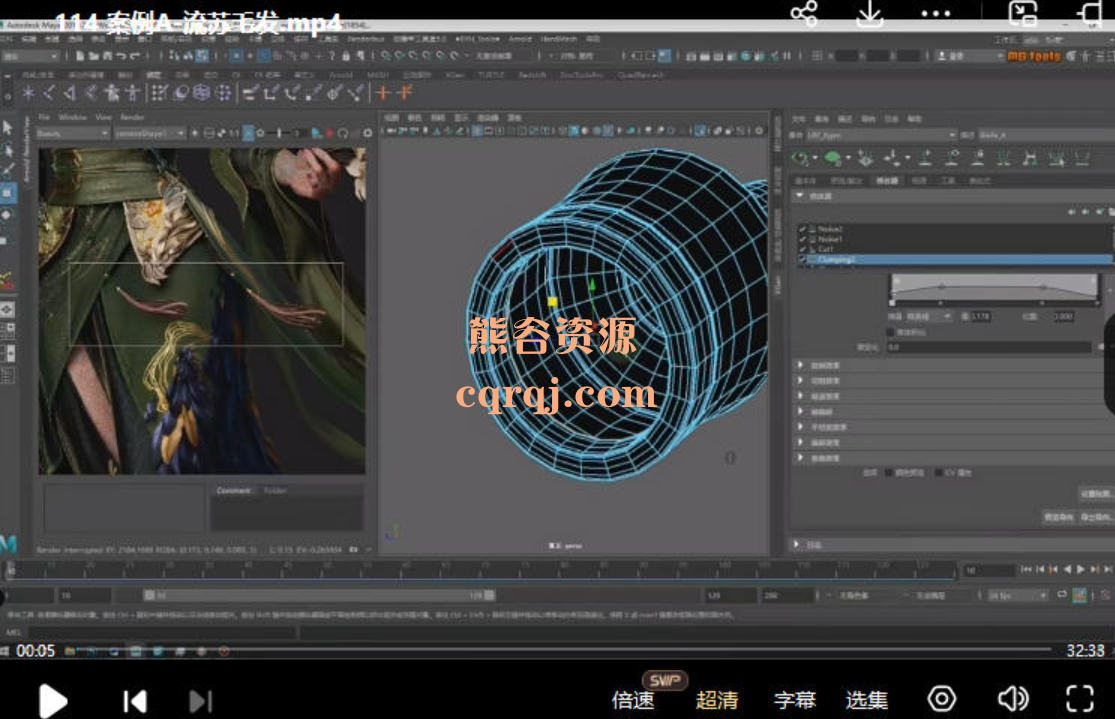Open the circular settings icon beside 选集
Screen dimensions: 1115x719
941,699
